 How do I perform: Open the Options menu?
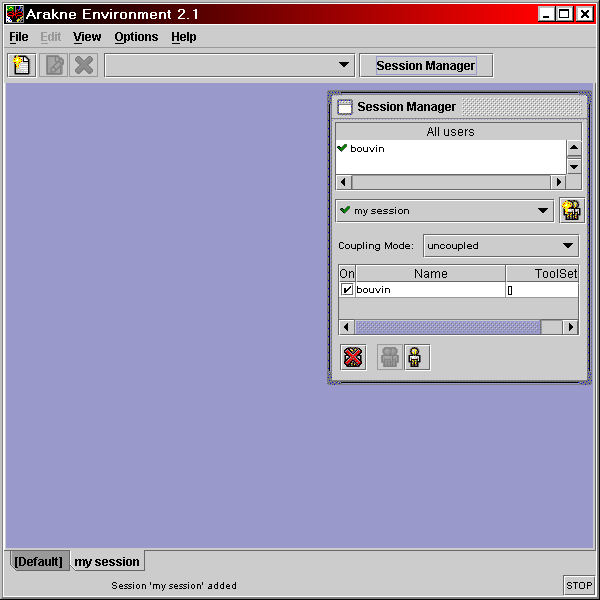[136, 37]
